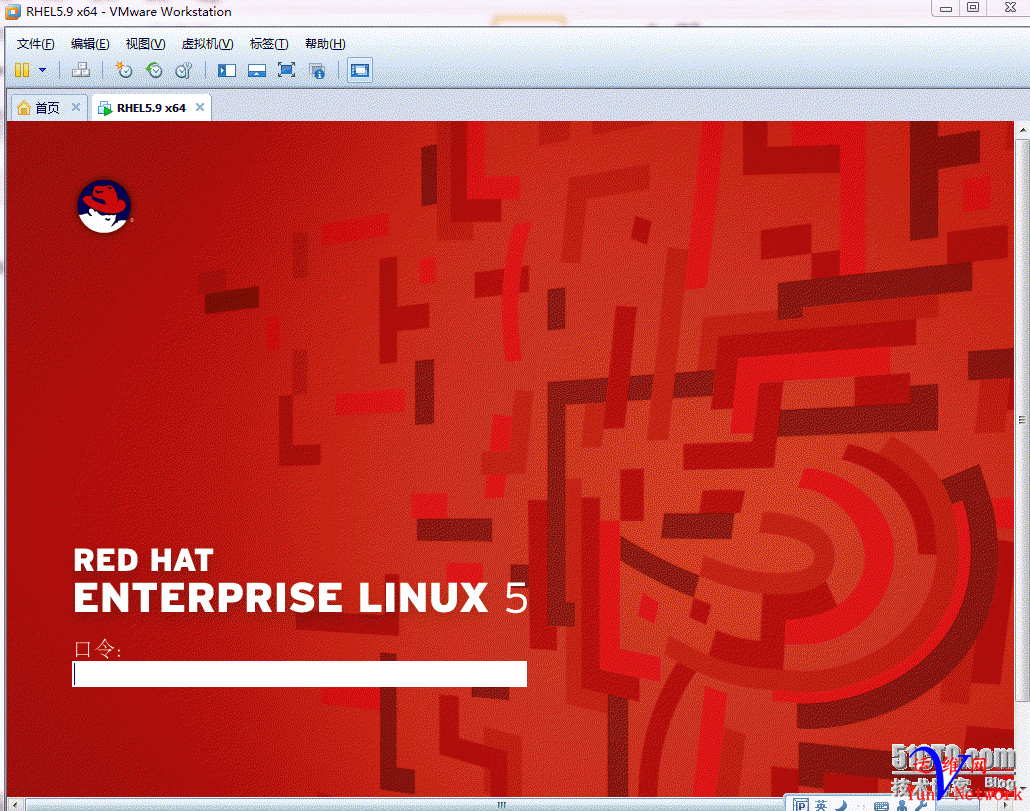Maximize the VMware Workstation window

973,8
